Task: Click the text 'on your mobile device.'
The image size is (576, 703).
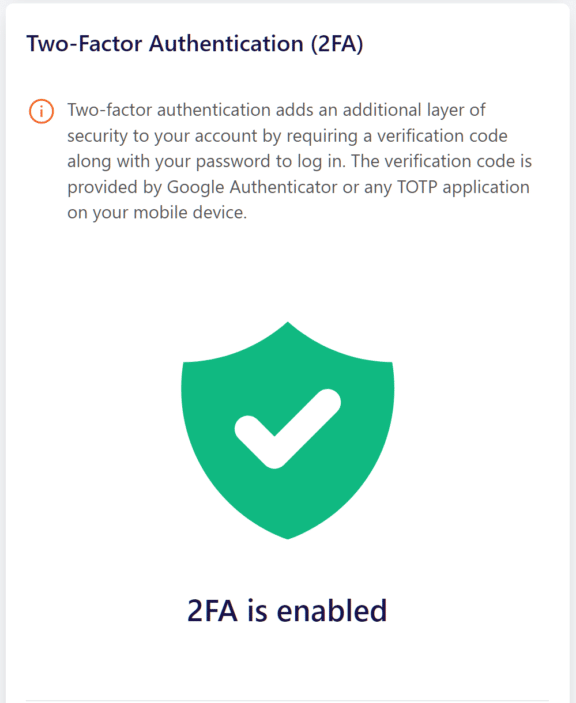Action: click(157, 213)
